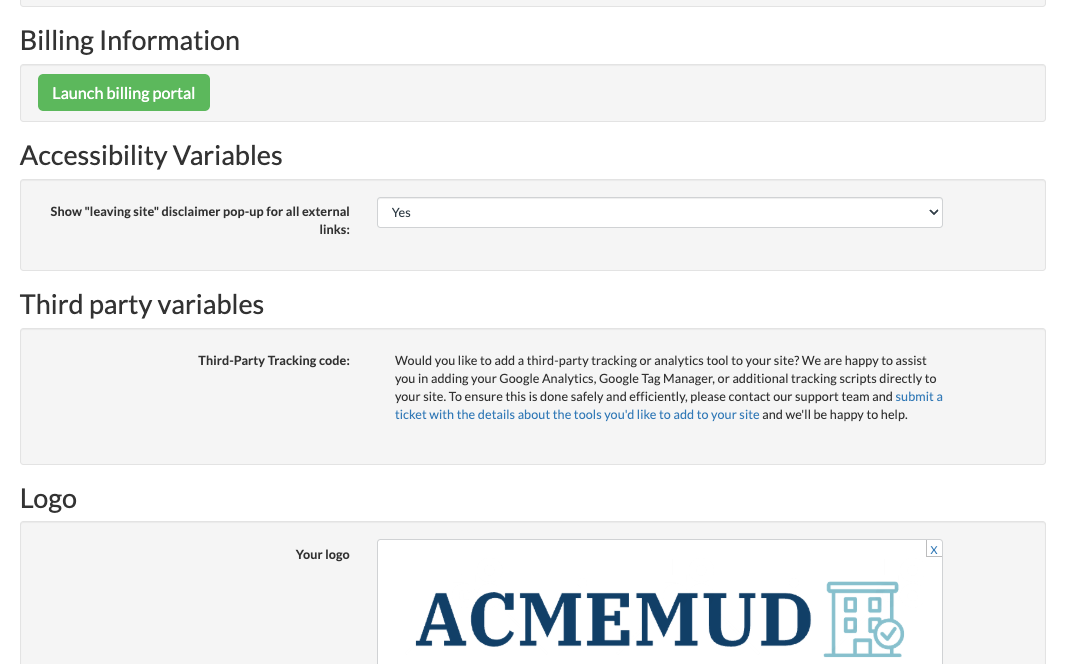Follow the submit a ticket link

point(577,415)
